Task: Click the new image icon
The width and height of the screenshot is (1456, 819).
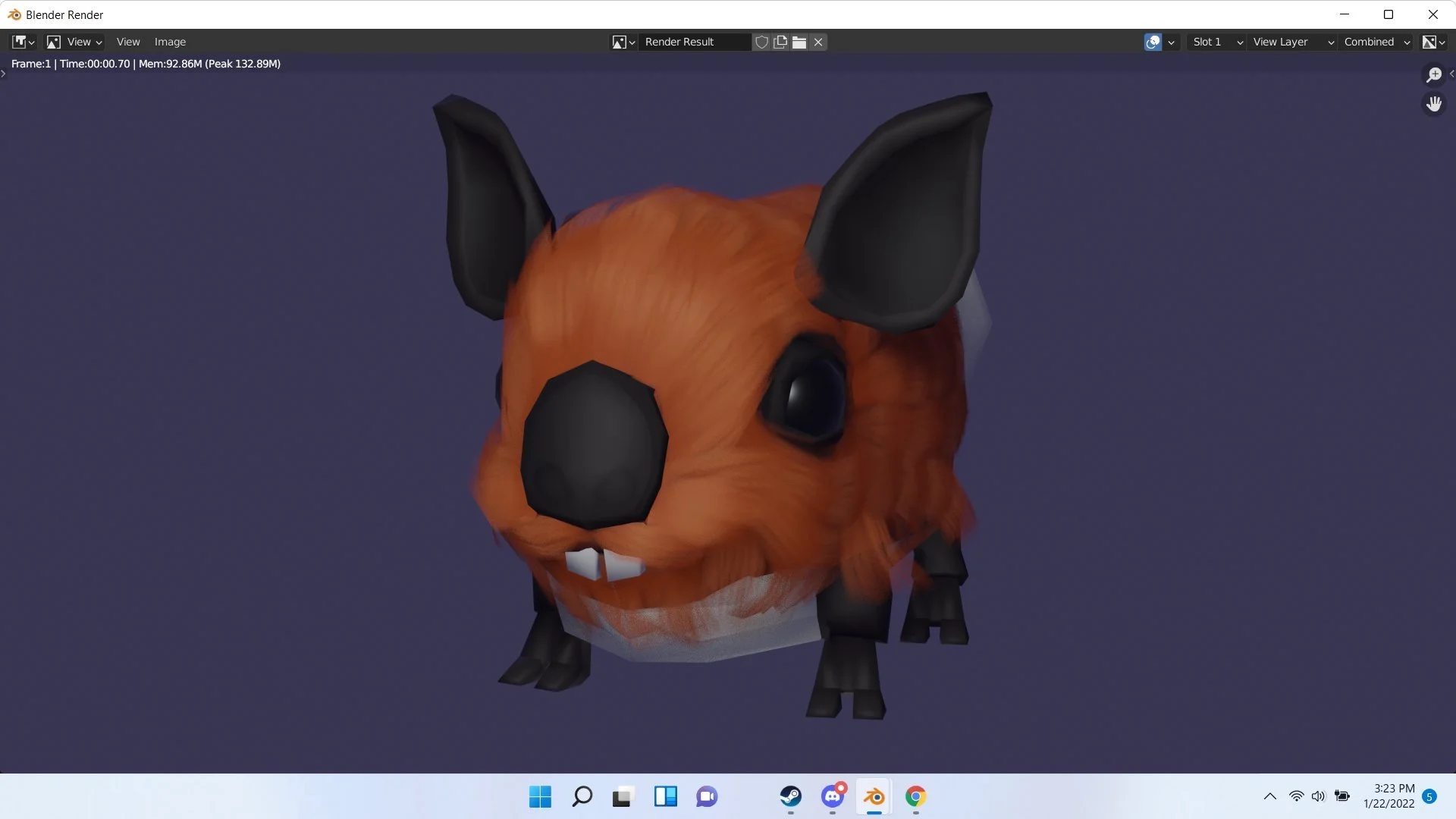Action: (780, 42)
